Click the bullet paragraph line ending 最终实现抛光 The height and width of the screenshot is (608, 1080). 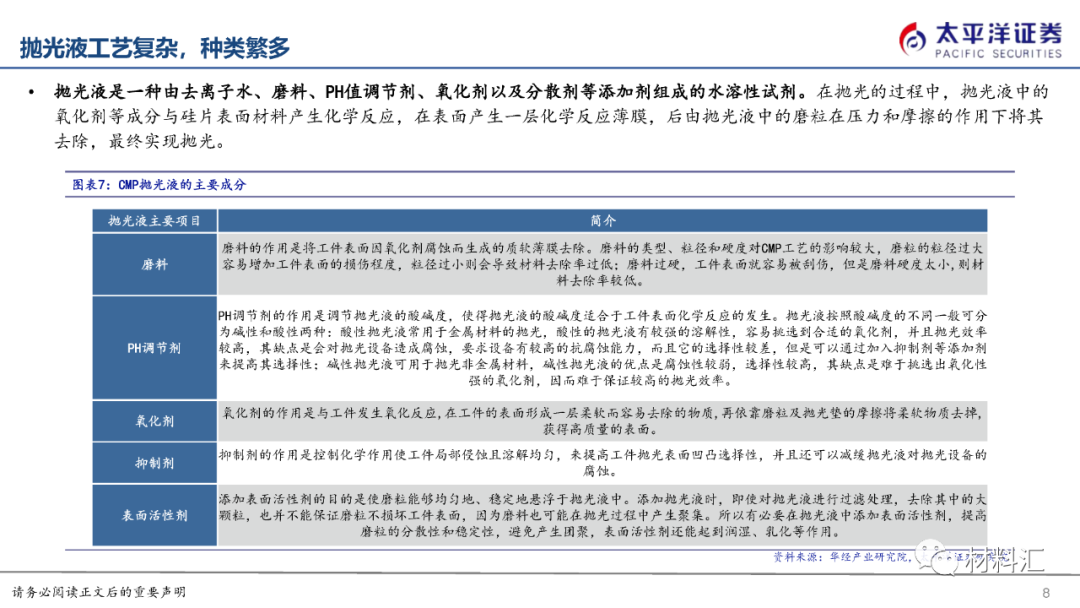(140, 142)
